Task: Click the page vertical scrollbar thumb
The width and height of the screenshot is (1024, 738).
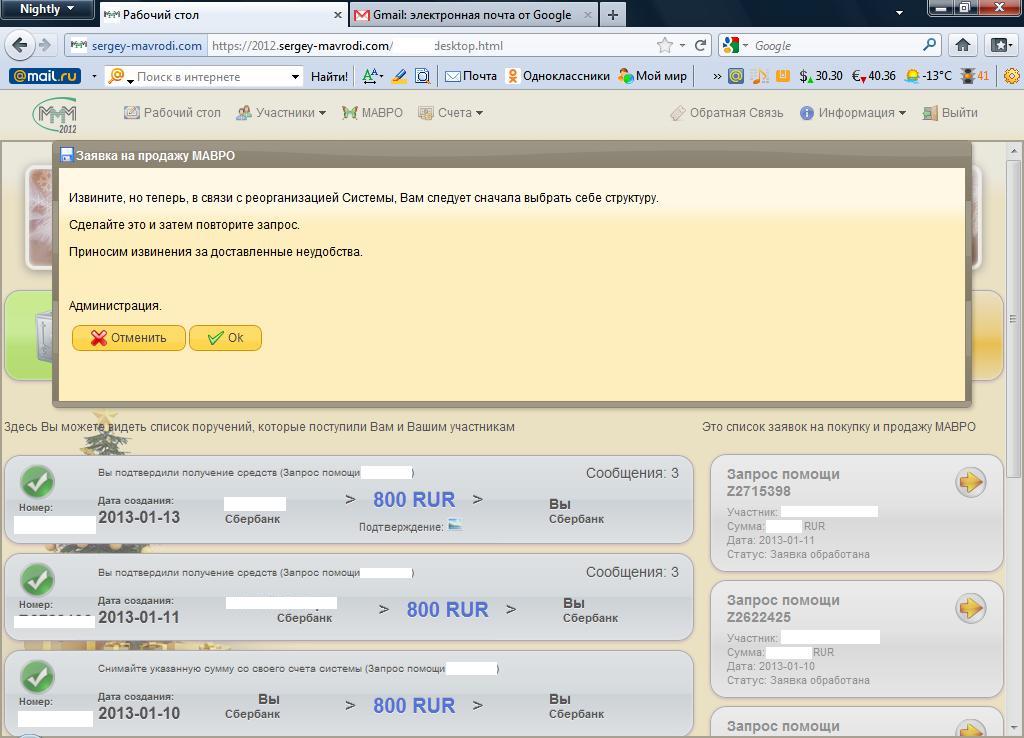Action: (x=1013, y=318)
